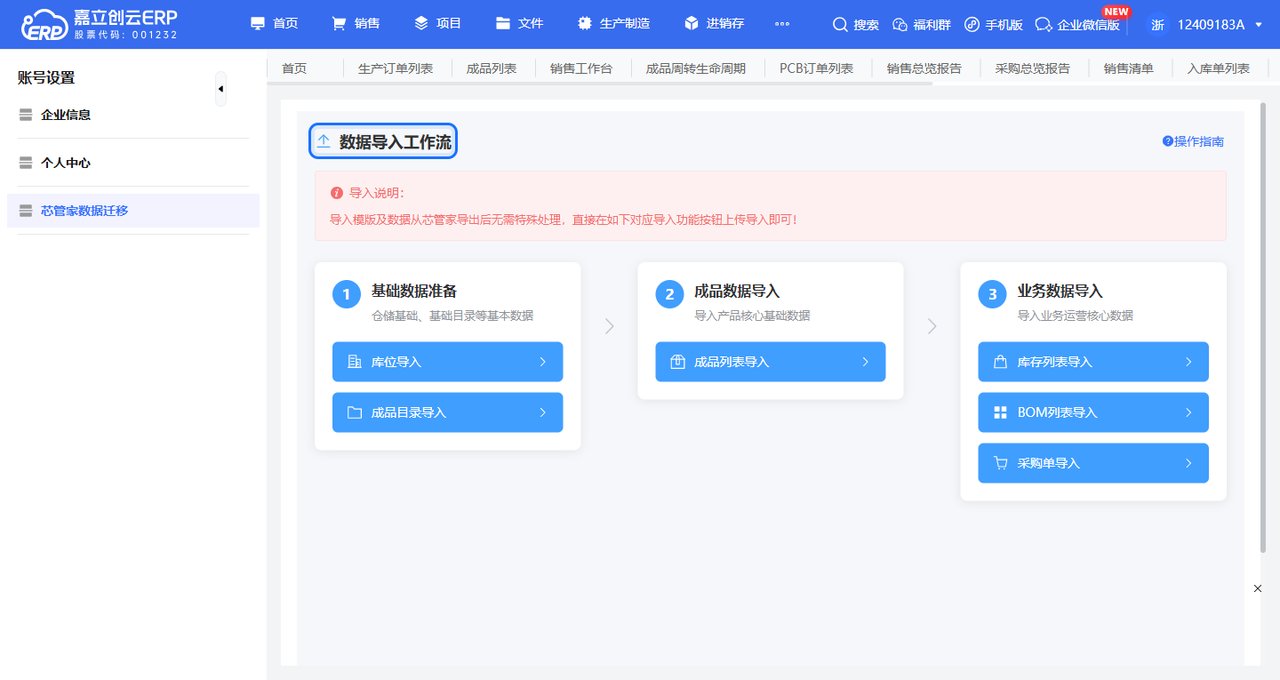Viewport: 1280px width, 680px height.
Task: Switch to the PCB订单列表 tab
Action: click(x=816, y=69)
